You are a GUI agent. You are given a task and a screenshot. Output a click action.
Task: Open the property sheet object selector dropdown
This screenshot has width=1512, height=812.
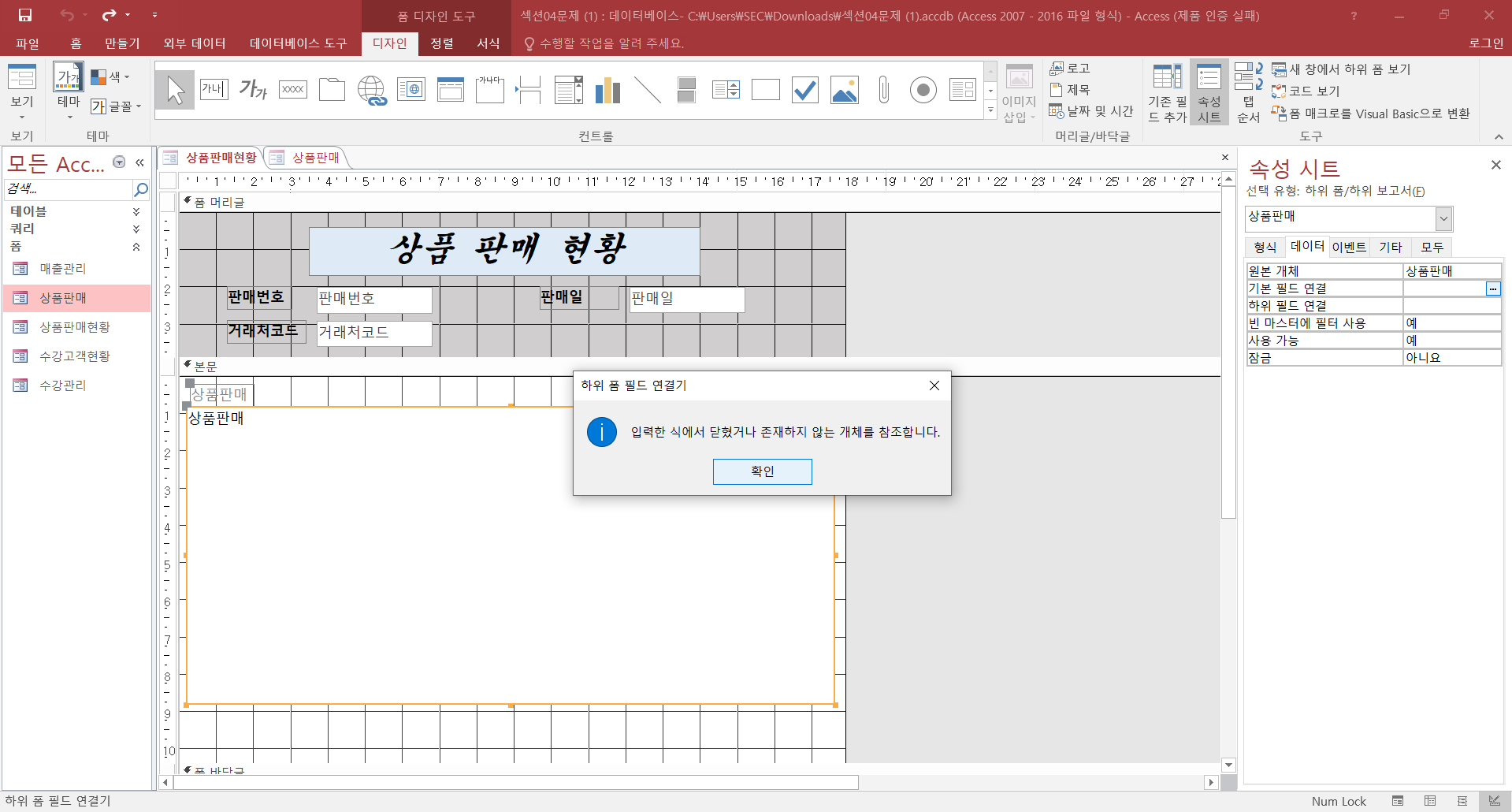pyautogui.click(x=1443, y=218)
